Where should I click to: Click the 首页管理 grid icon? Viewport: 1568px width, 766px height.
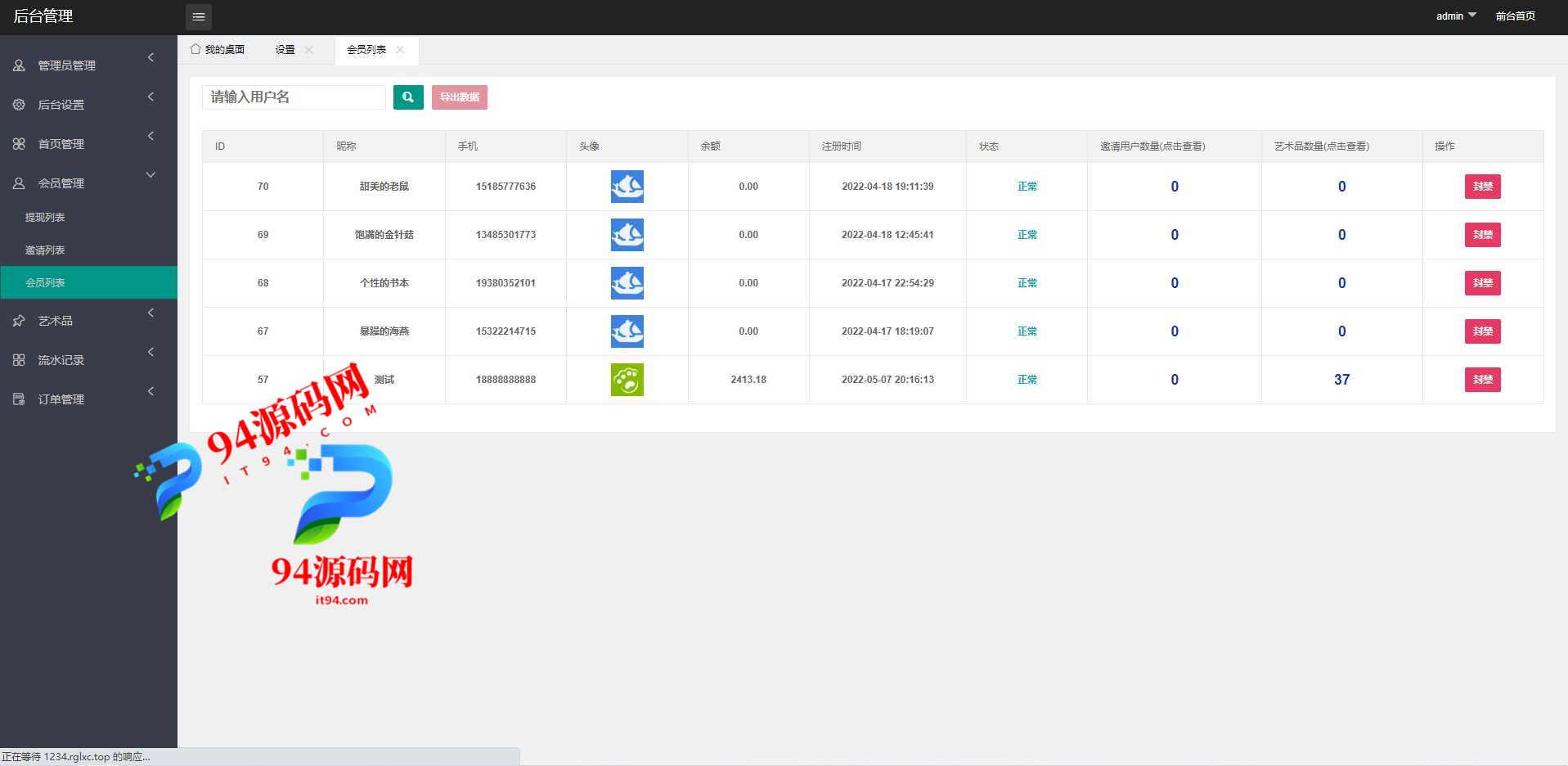pyautogui.click(x=19, y=144)
